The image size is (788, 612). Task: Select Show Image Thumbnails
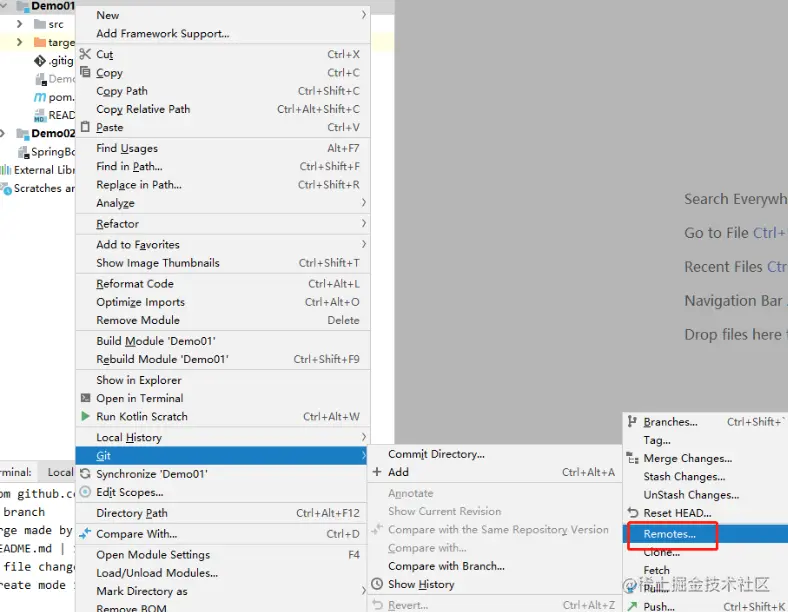(x=223, y=263)
